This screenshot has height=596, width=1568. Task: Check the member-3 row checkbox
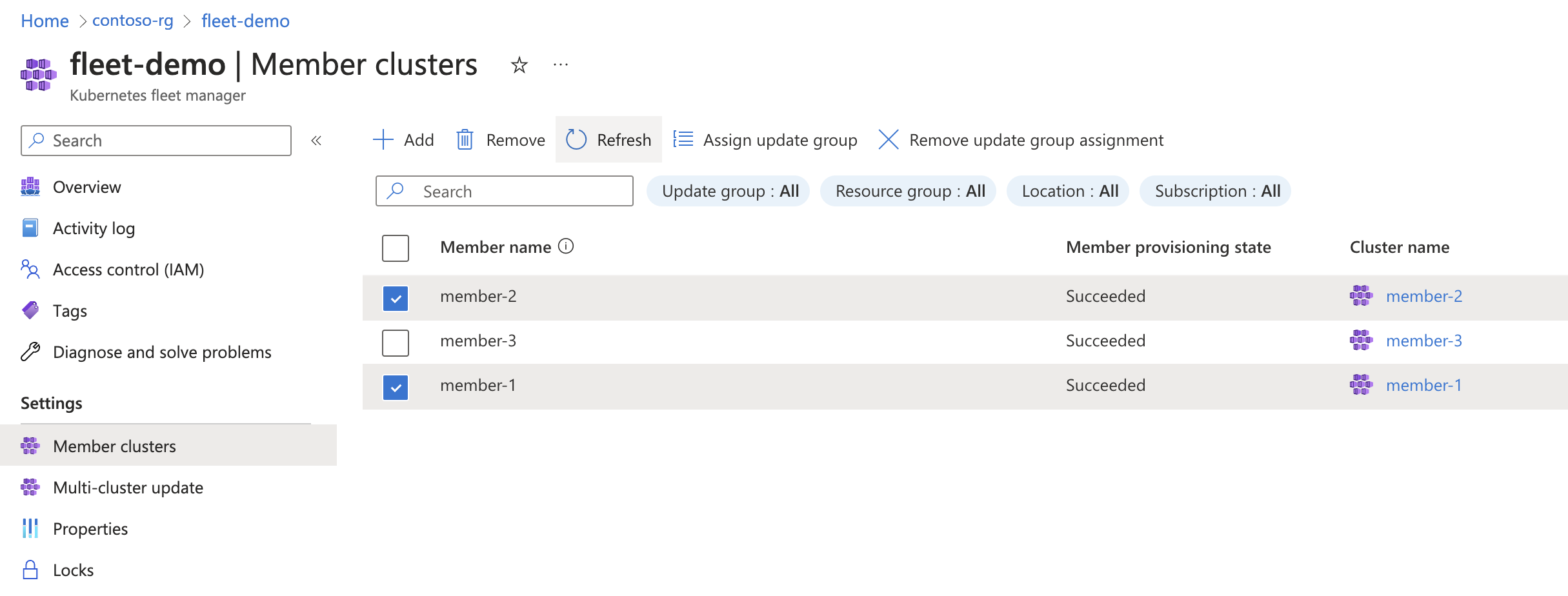(396, 343)
